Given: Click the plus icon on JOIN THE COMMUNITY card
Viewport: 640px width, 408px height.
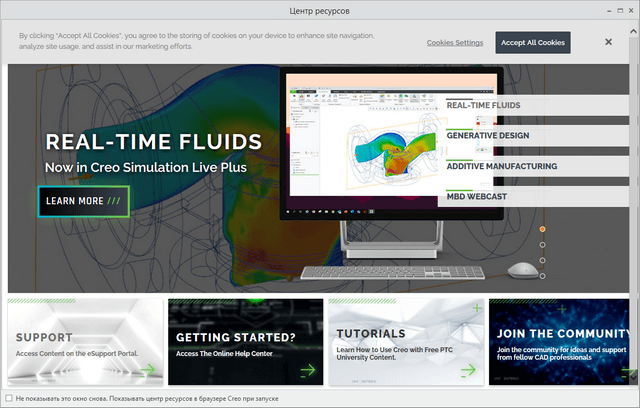Looking at the screenshot, I should (x=562, y=309).
